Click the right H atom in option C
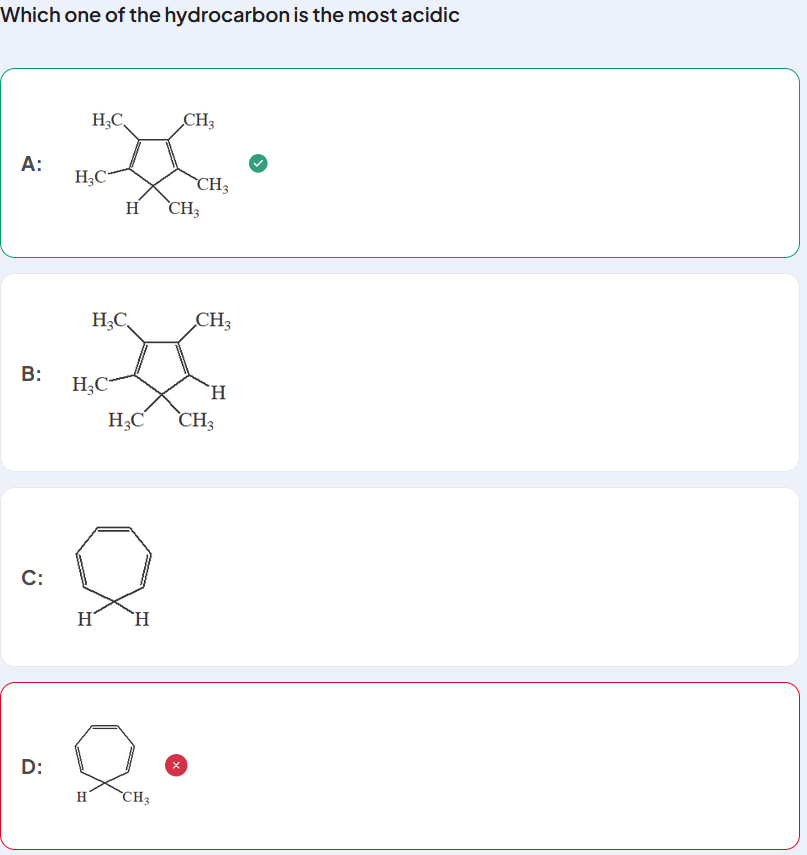 (142, 619)
